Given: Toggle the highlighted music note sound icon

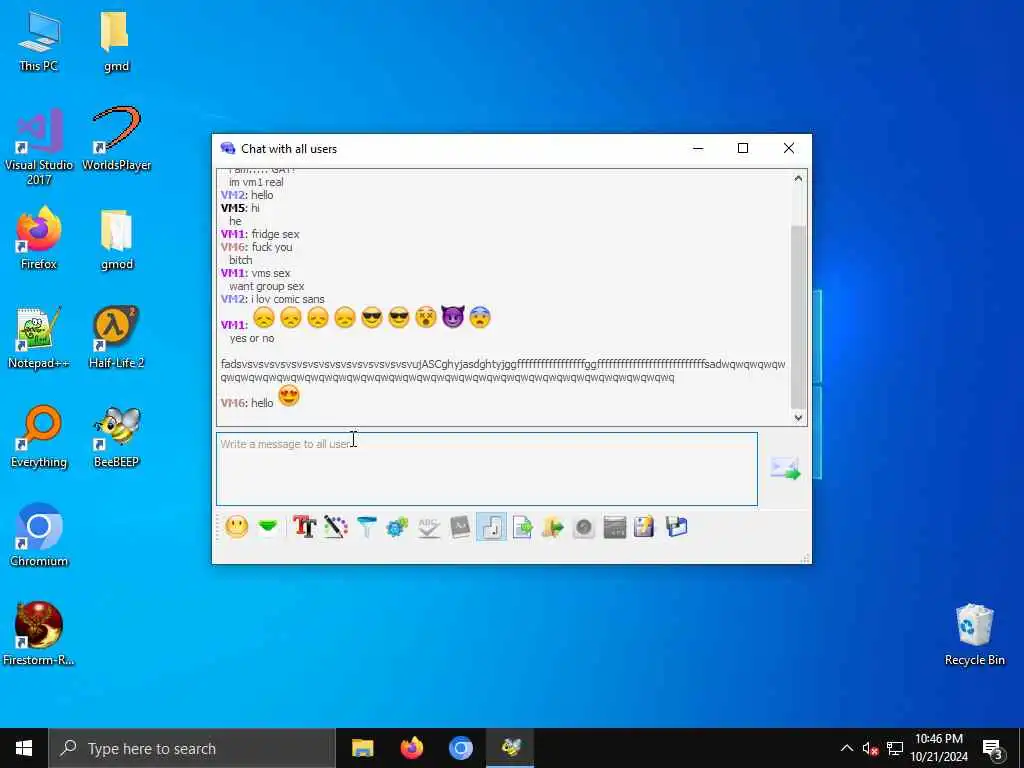Looking at the screenshot, I should [491, 526].
